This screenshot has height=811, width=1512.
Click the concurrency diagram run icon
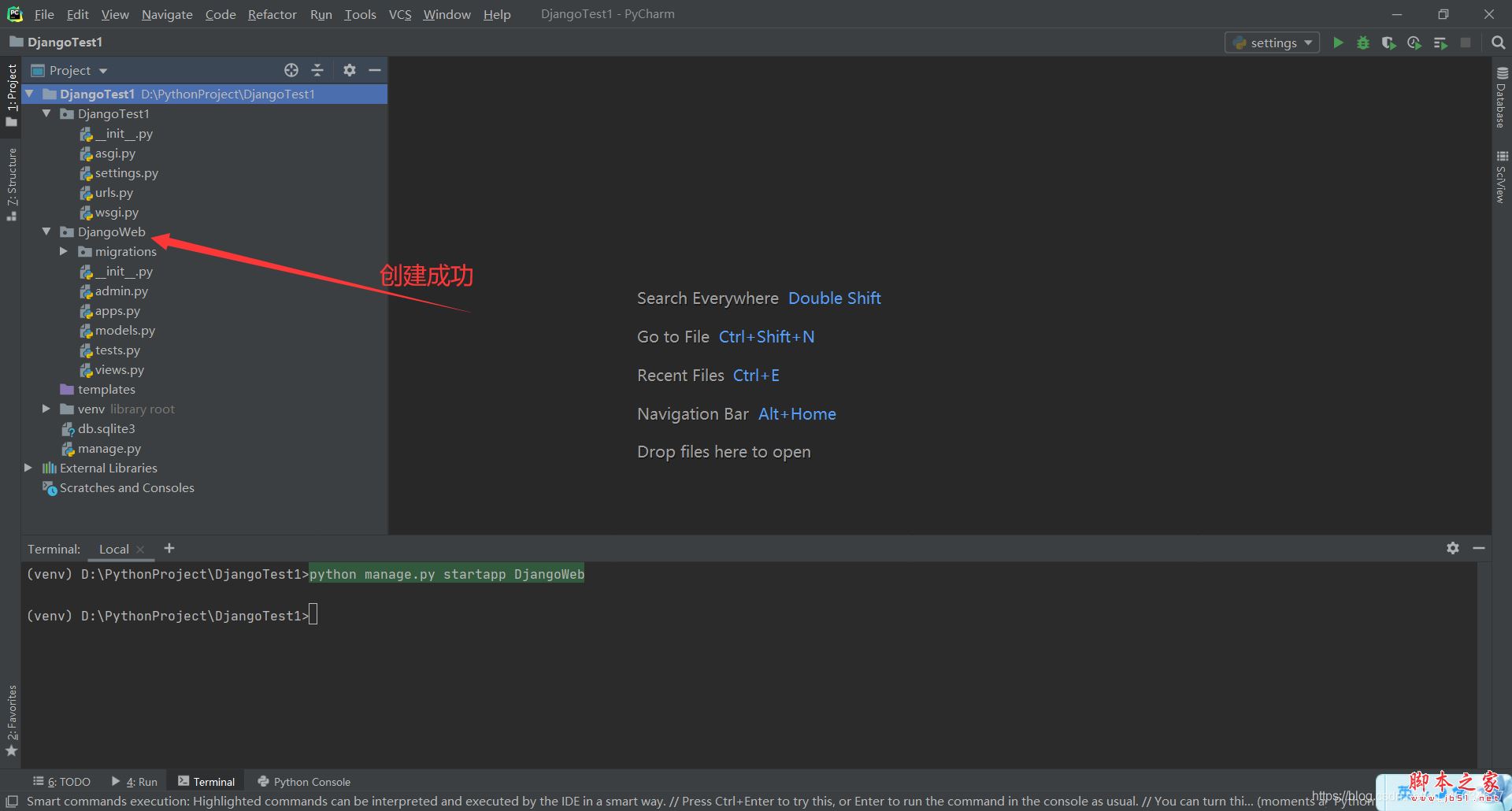coord(1440,43)
